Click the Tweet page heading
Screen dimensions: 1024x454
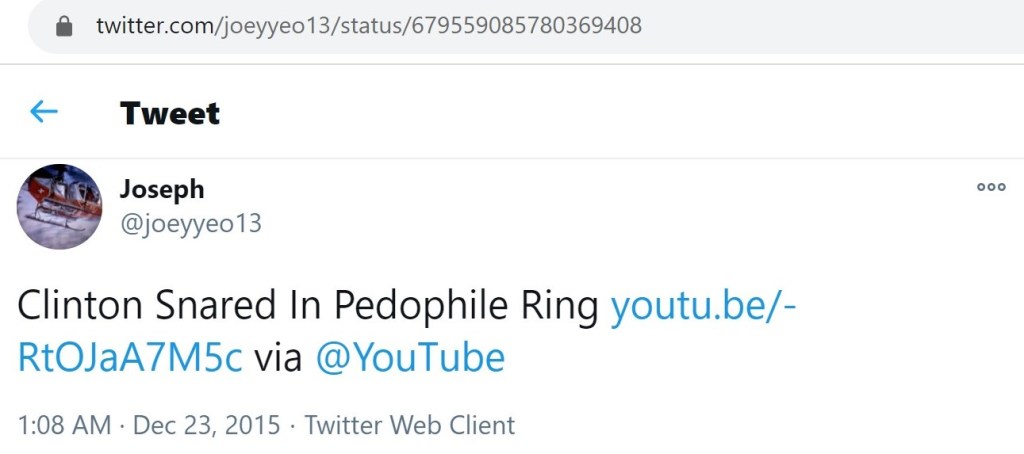170,113
